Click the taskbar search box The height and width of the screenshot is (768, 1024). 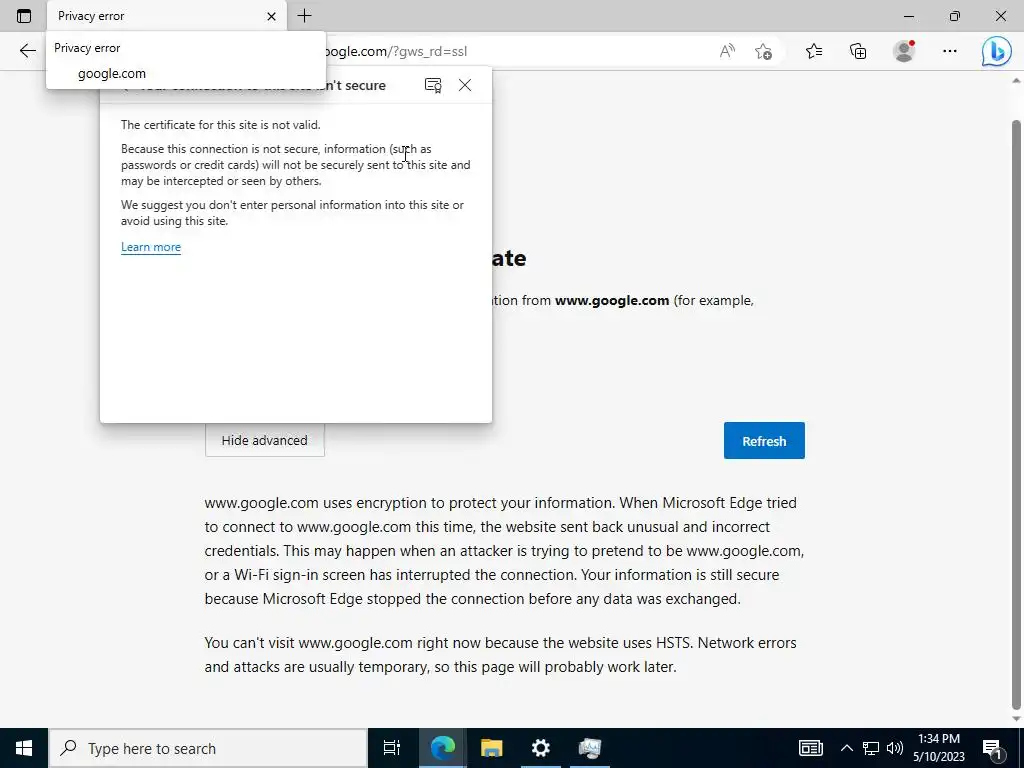(208, 748)
